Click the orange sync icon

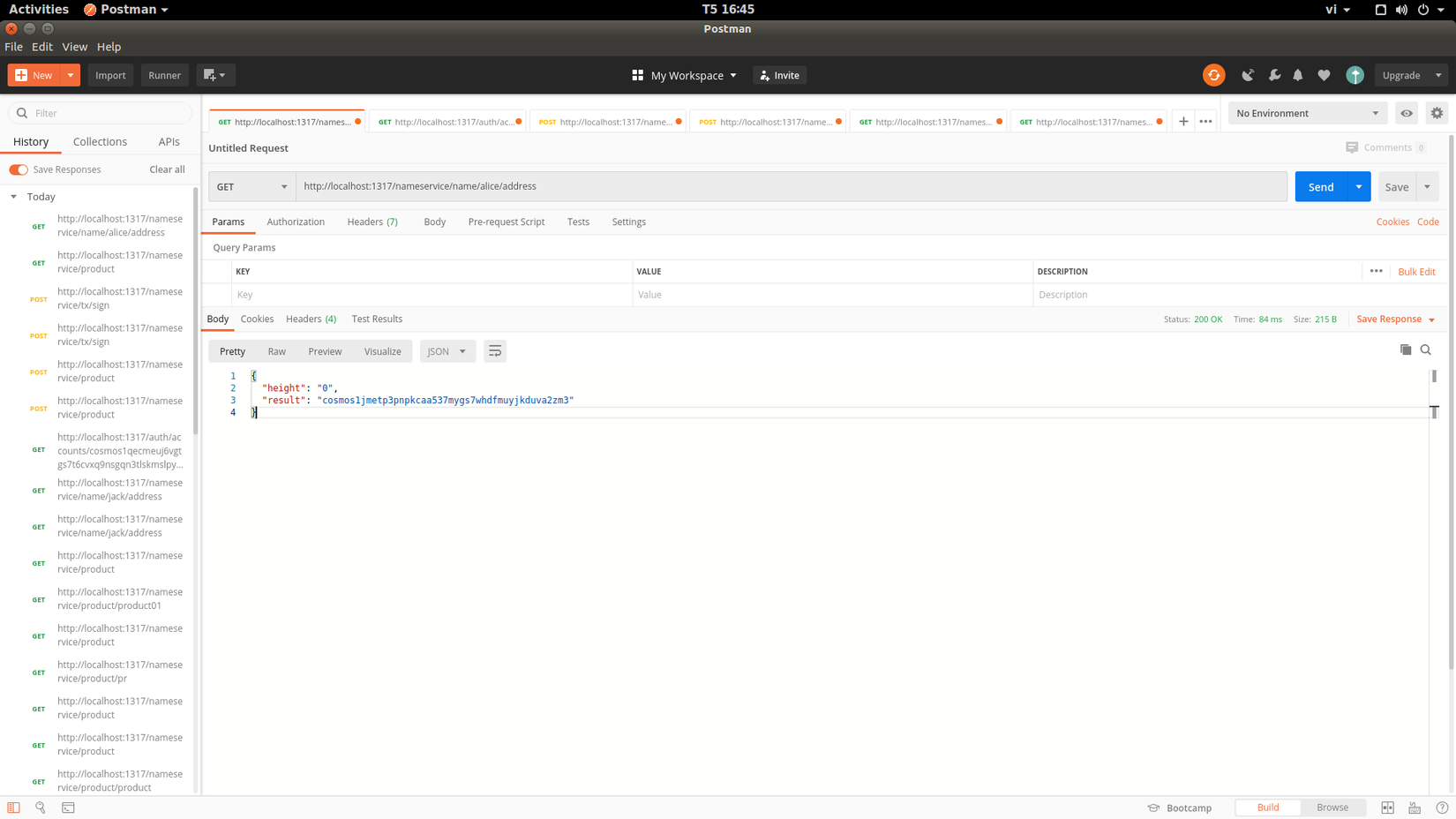[x=1213, y=75]
